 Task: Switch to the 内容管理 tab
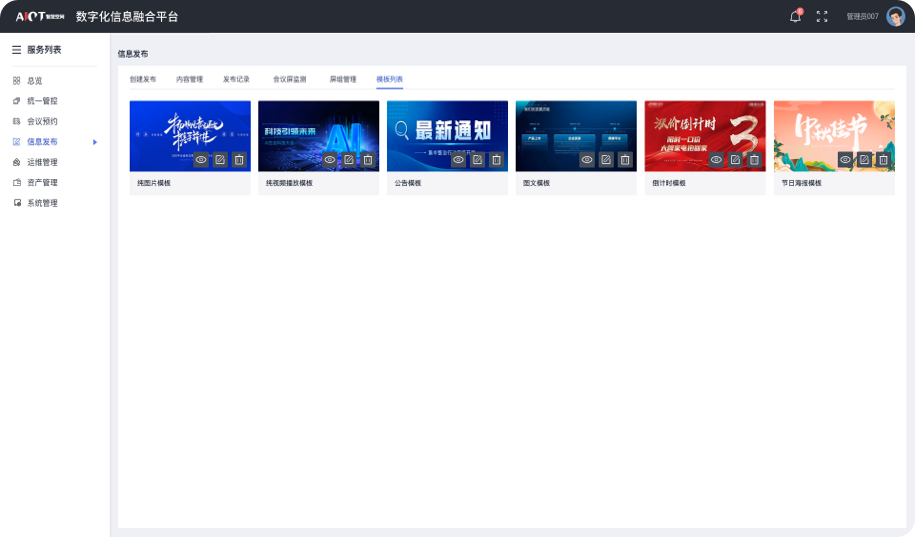coord(190,79)
